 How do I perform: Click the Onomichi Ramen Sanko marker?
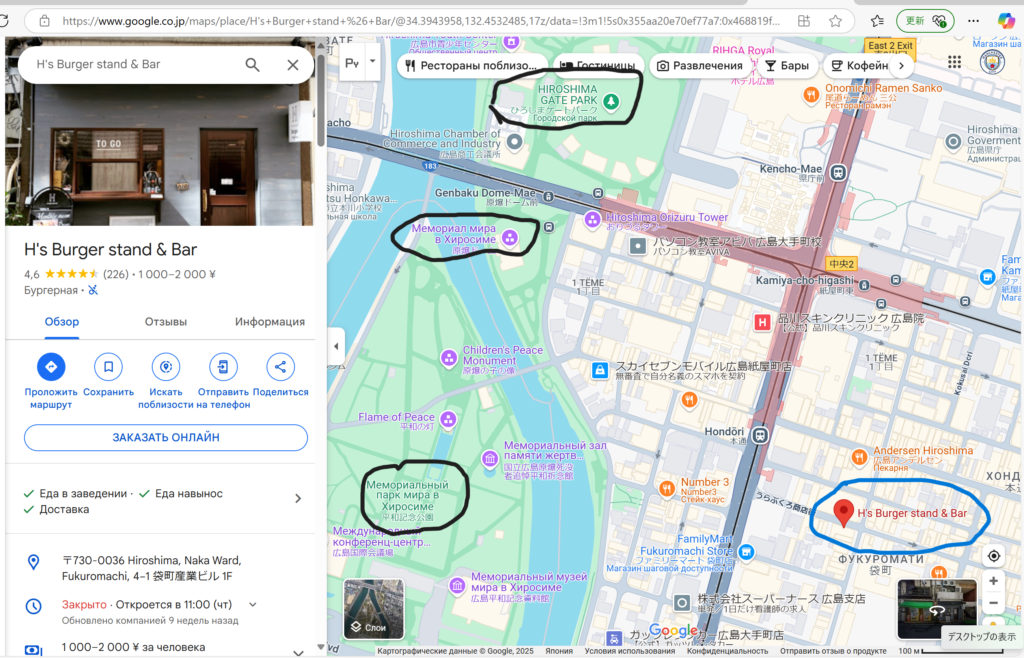pyautogui.click(x=810, y=95)
